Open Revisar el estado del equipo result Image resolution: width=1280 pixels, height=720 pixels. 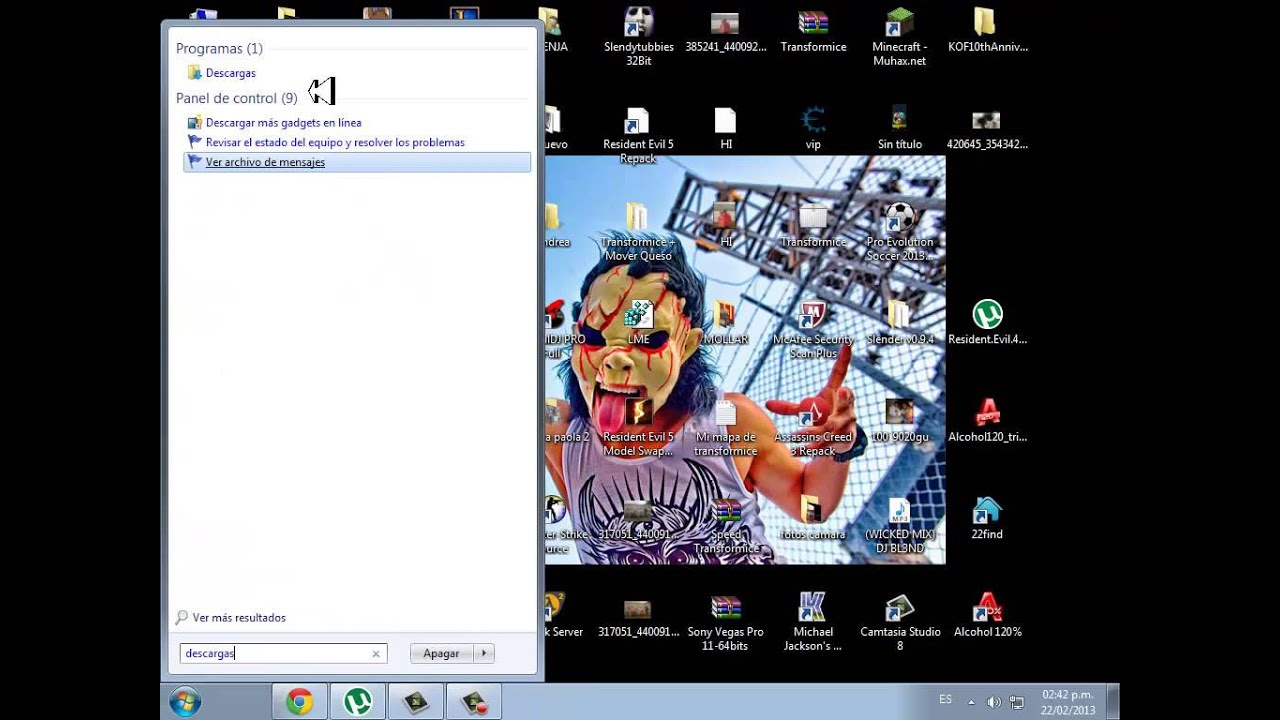pyautogui.click(x=335, y=142)
